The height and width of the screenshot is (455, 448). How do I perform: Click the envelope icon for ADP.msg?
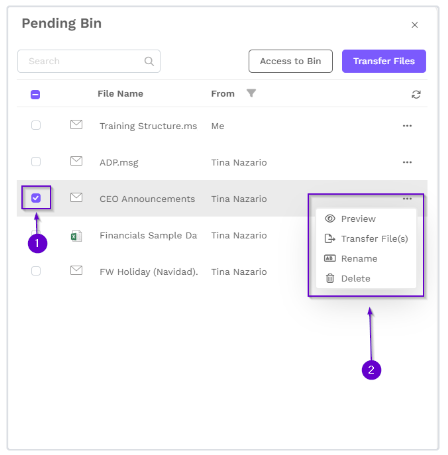coord(76,161)
